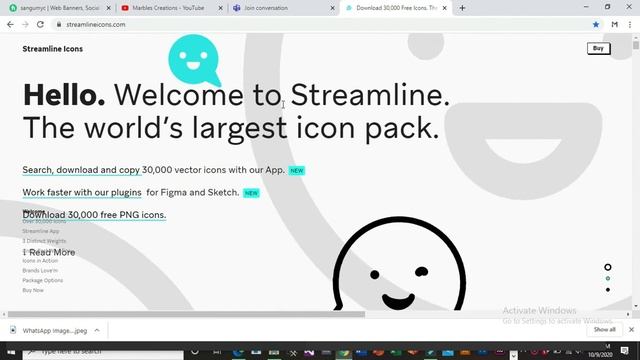Select the Download 30,000 Free Icons tab
The image size is (640, 360).
click(395, 8)
